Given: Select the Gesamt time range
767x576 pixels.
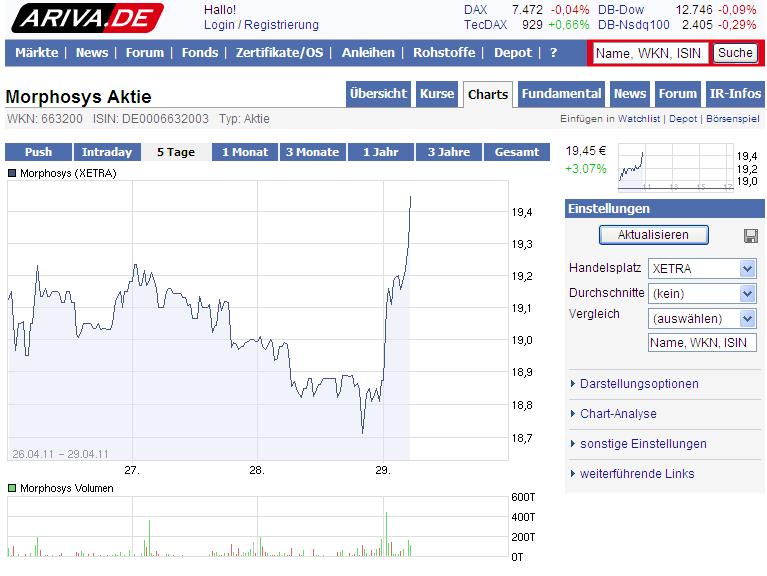Looking at the screenshot, I should (517, 152).
